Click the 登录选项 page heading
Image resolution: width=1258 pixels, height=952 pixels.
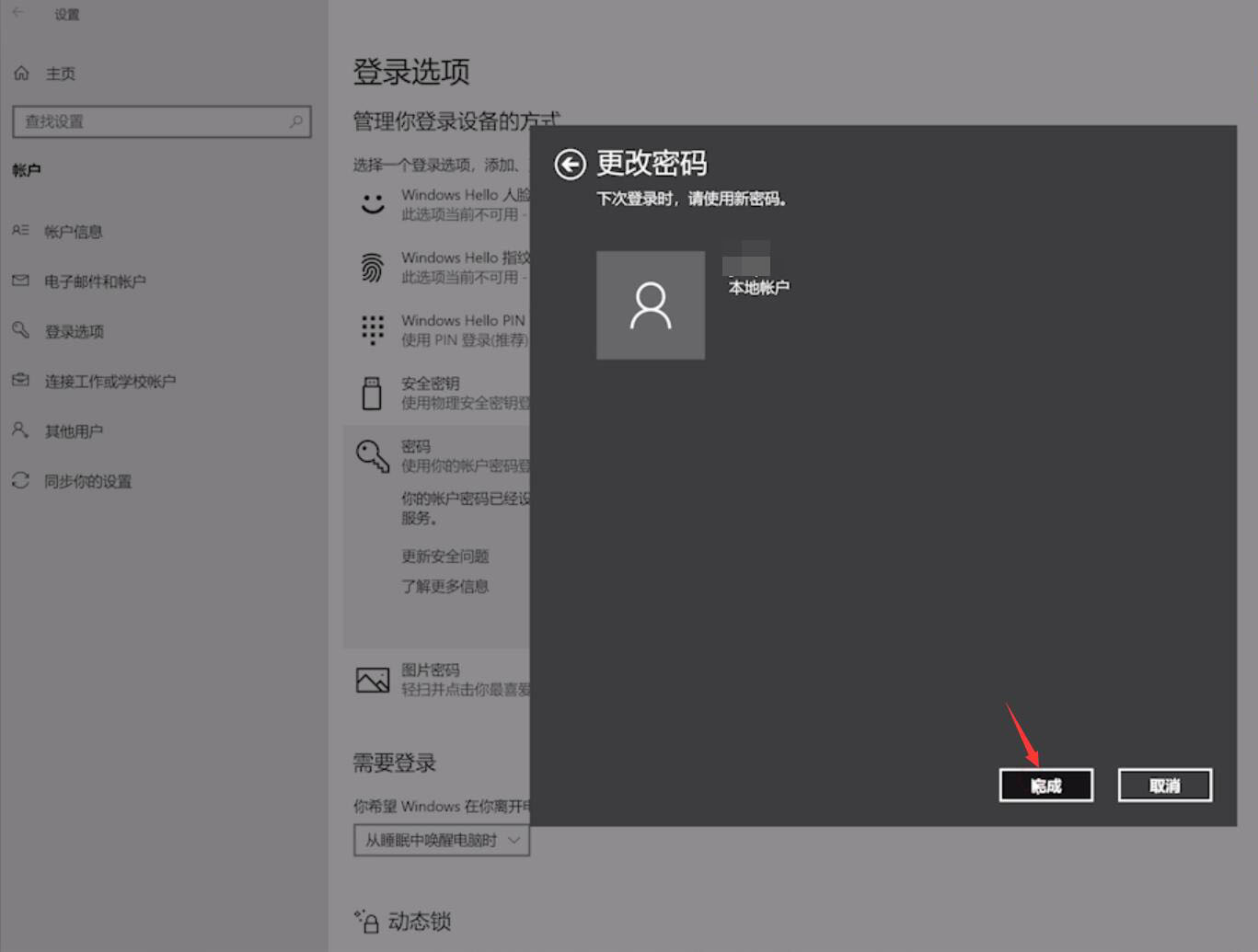coord(411,72)
